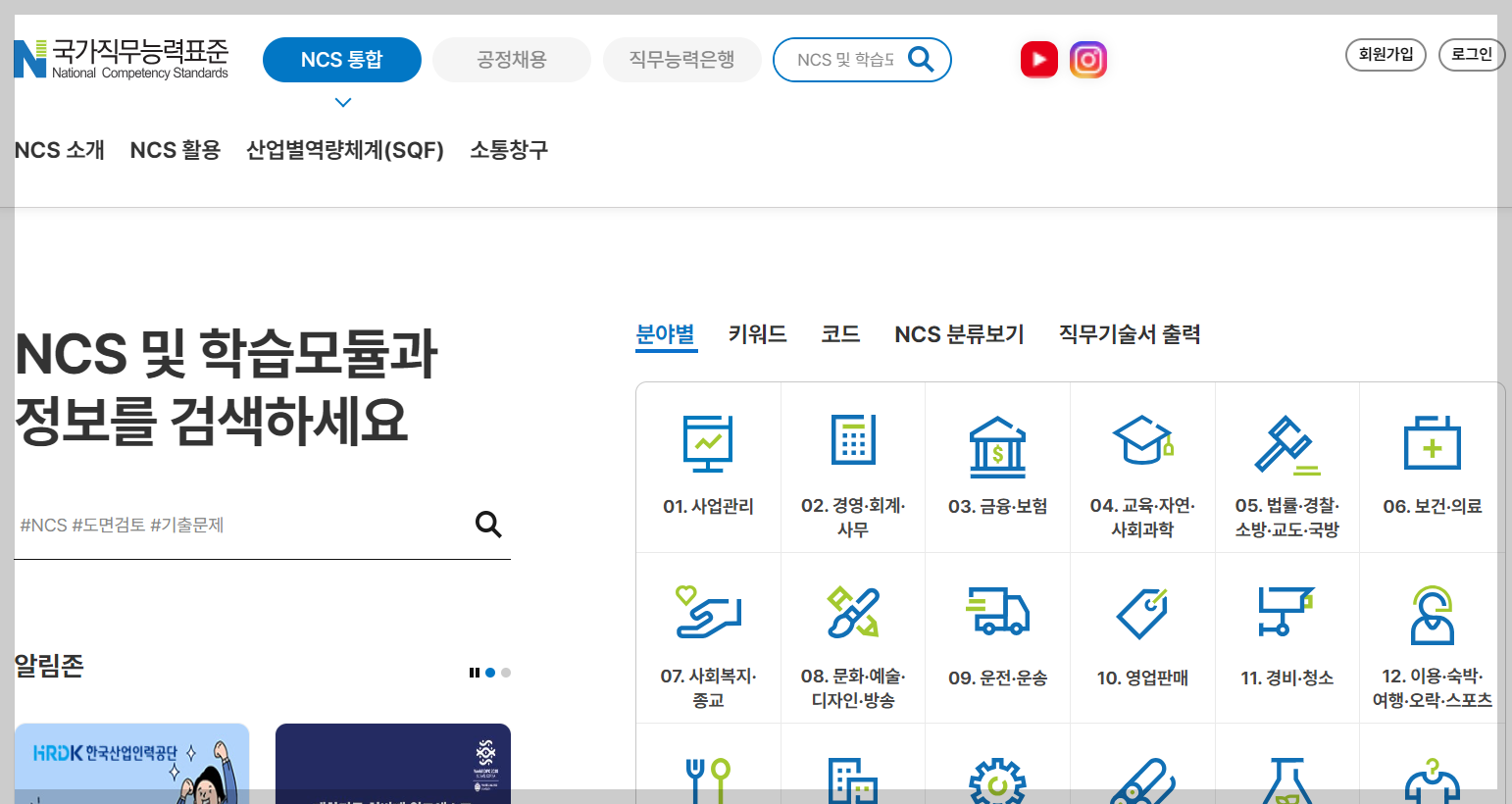
Task: Click the header search magnifier icon
Action: click(x=921, y=59)
